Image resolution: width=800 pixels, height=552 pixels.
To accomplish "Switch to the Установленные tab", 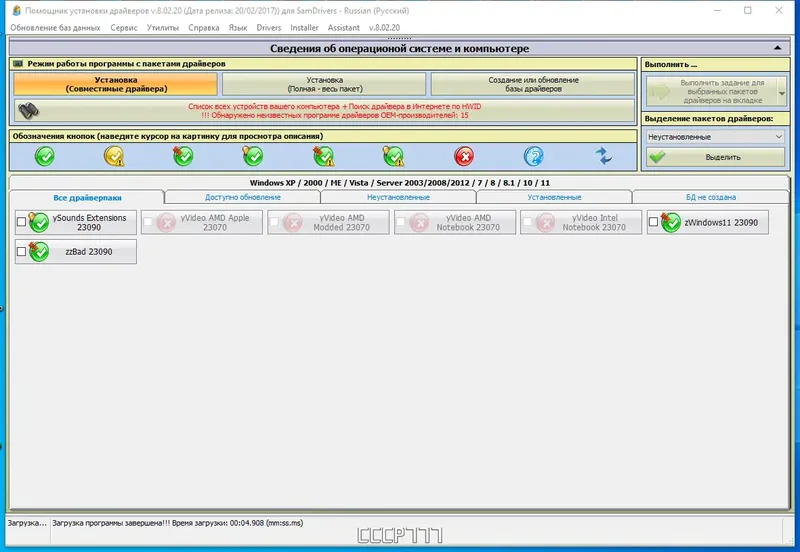I will 554,197.
